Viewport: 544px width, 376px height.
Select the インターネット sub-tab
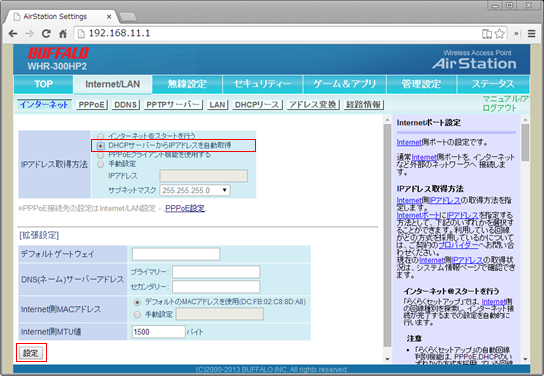[x=44, y=104]
